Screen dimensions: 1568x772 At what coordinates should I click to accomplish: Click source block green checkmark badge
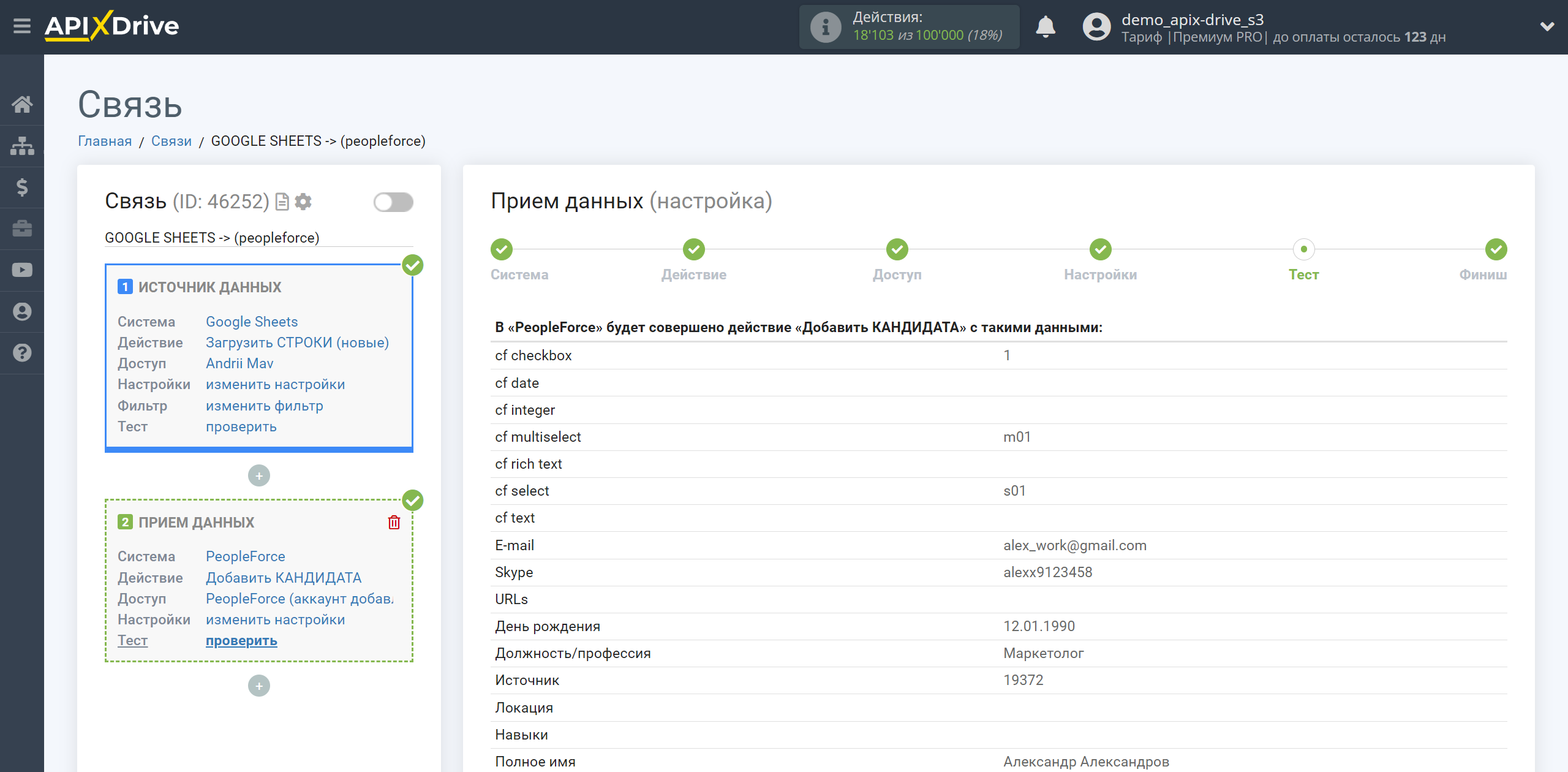(x=413, y=265)
